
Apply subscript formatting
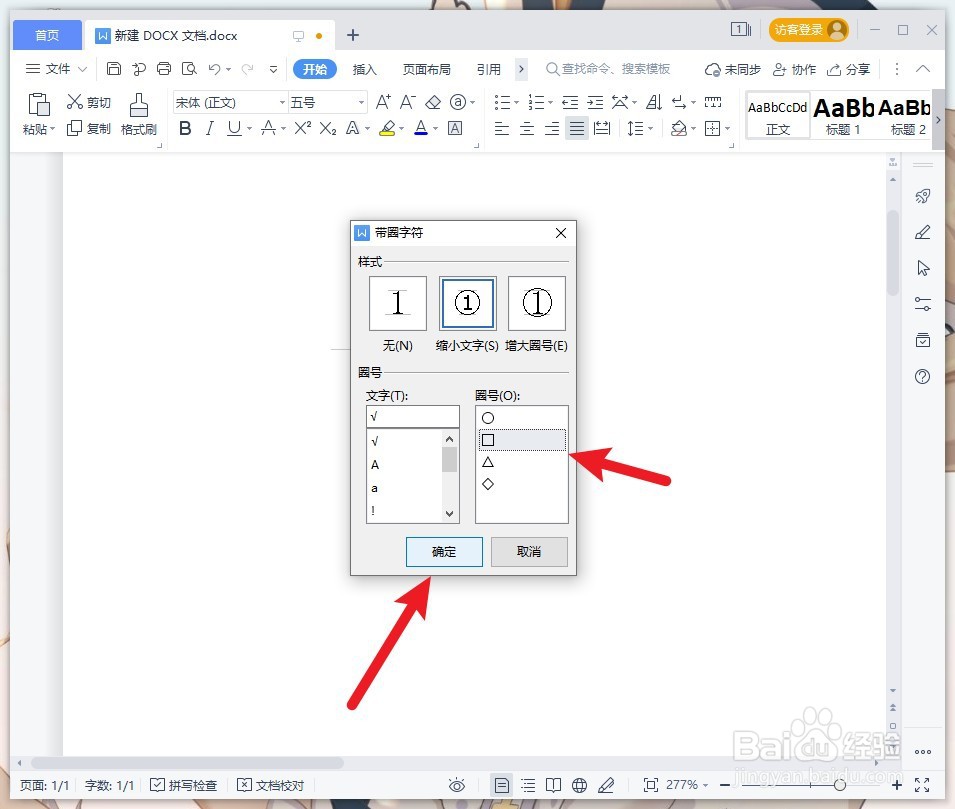click(x=328, y=129)
